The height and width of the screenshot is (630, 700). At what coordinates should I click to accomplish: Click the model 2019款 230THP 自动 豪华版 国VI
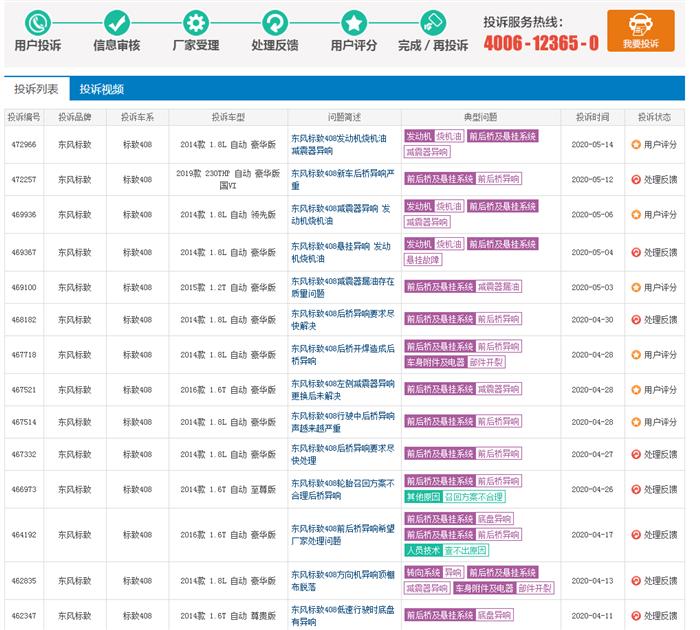[228, 179]
